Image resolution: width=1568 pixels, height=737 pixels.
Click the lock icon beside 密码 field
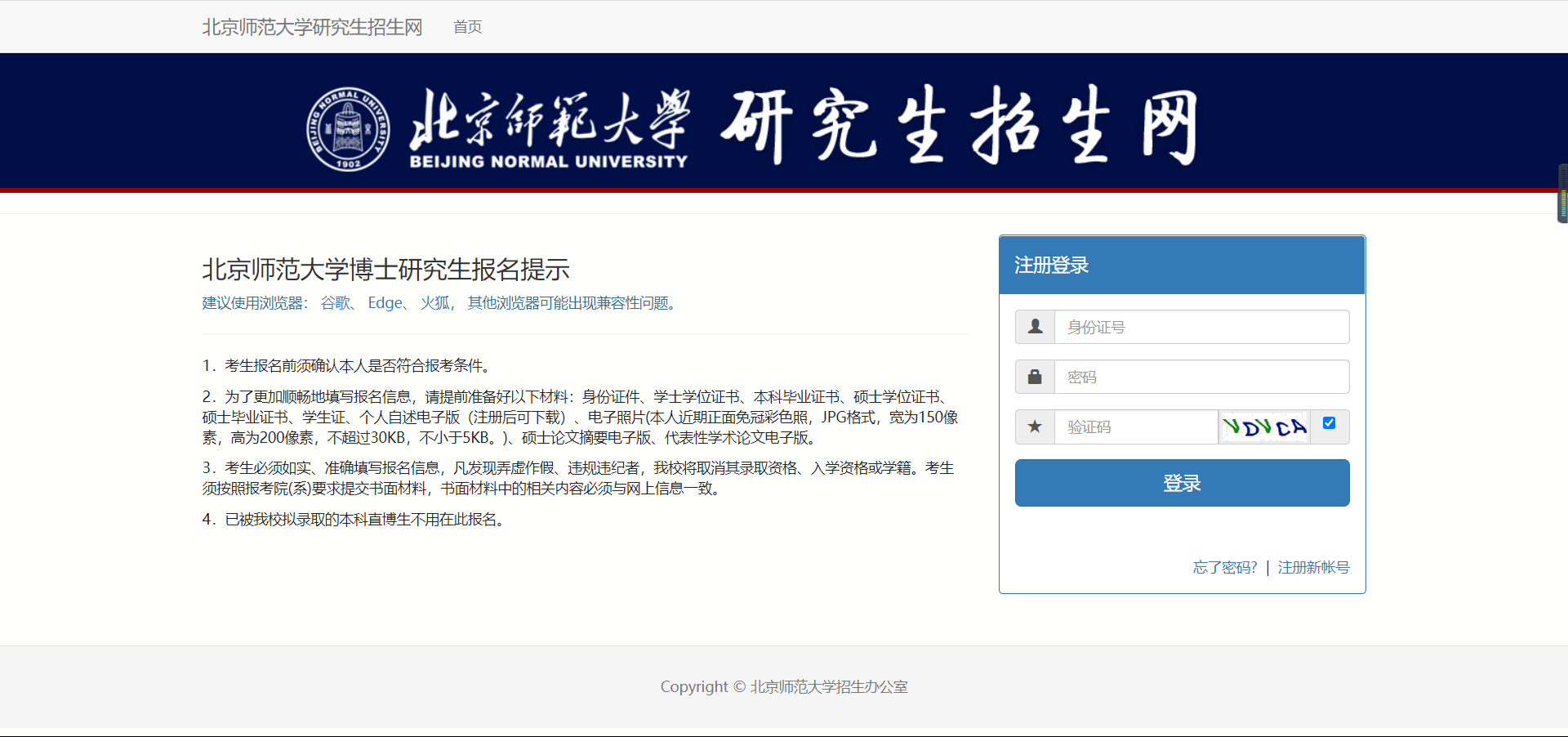pyautogui.click(x=1035, y=377)
